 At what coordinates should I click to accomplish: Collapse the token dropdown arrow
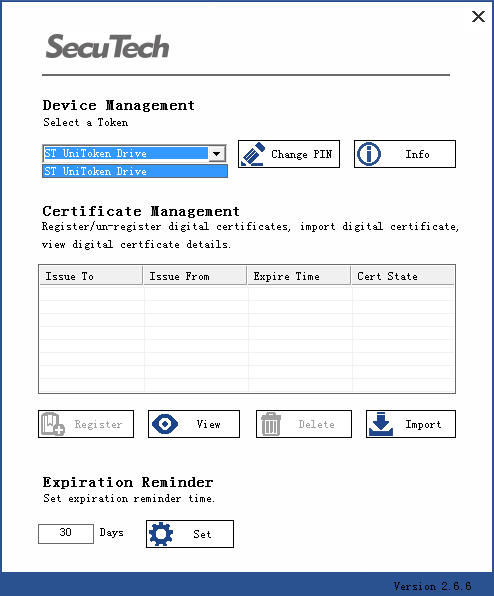point(217,154)
